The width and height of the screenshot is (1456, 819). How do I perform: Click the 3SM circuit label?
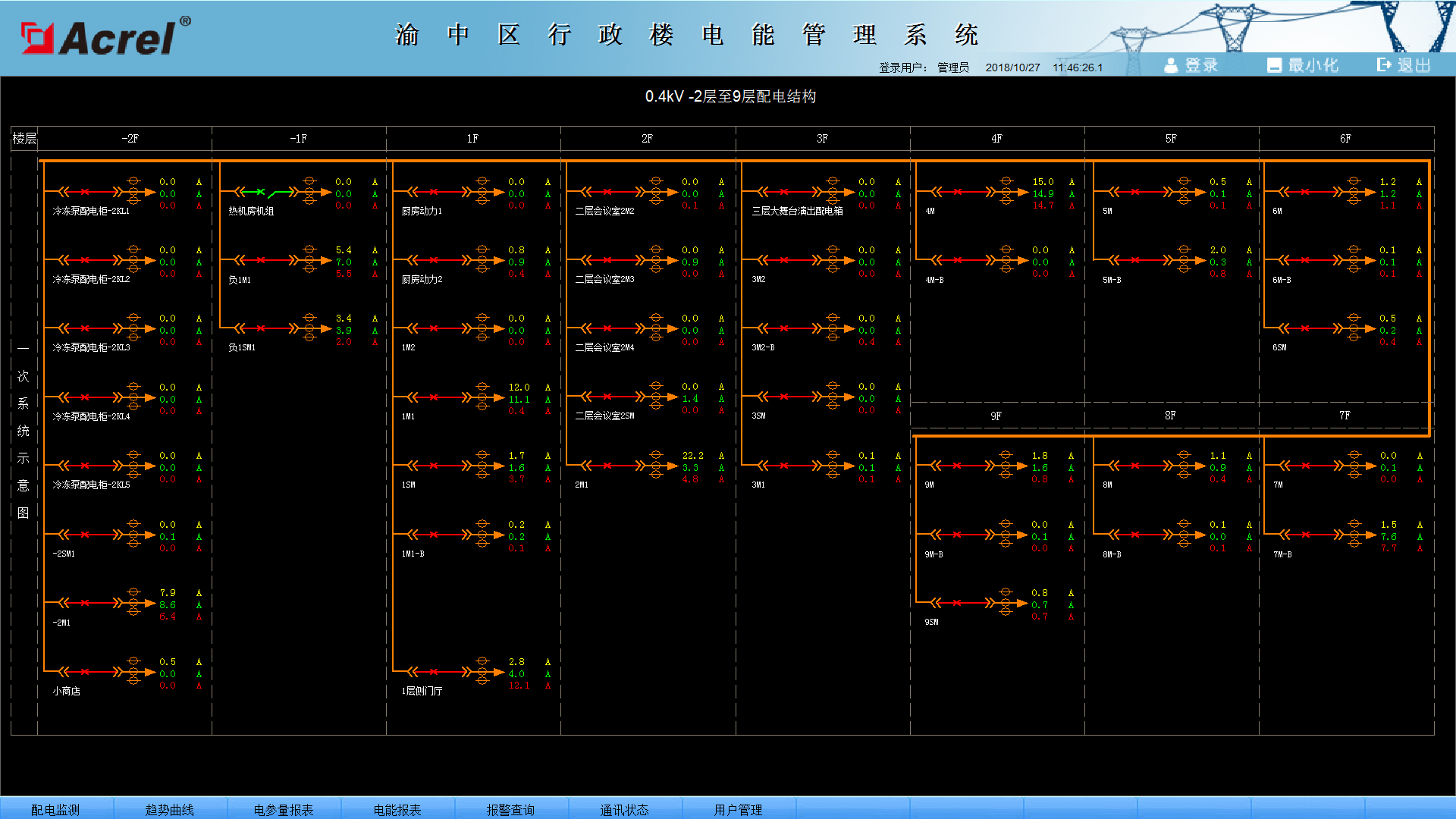click(x=758, y=416)
